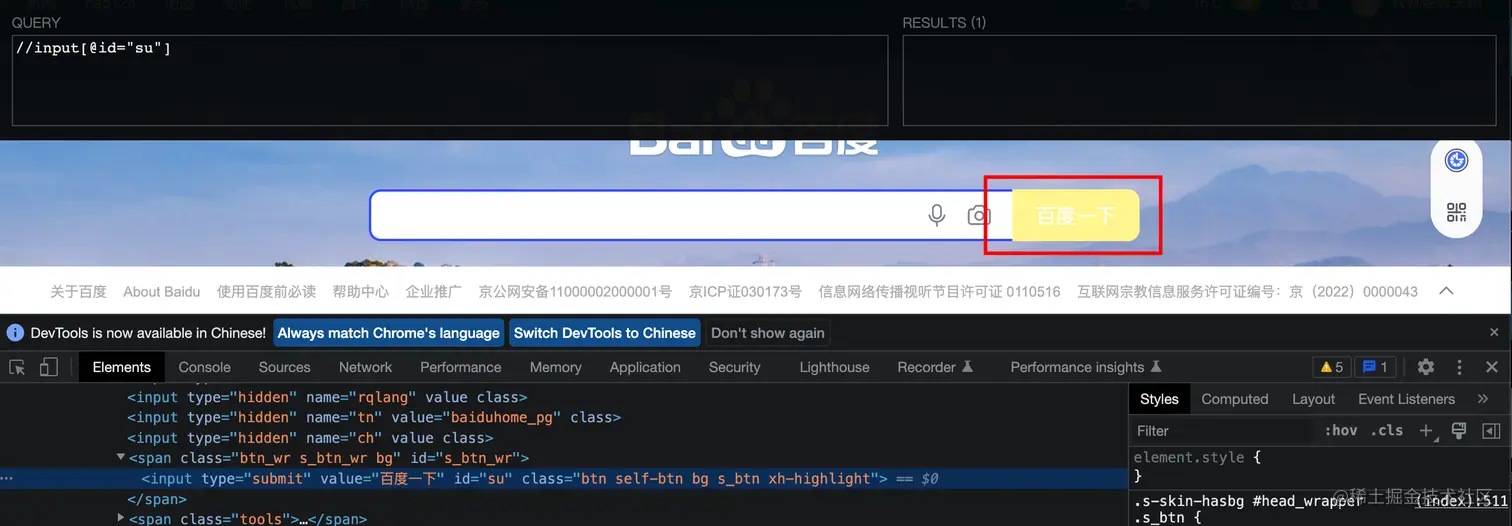This screenshot has height=526, width=1512.
Task: Focus the Styles Filter input
Action: tap(1222, 430)
